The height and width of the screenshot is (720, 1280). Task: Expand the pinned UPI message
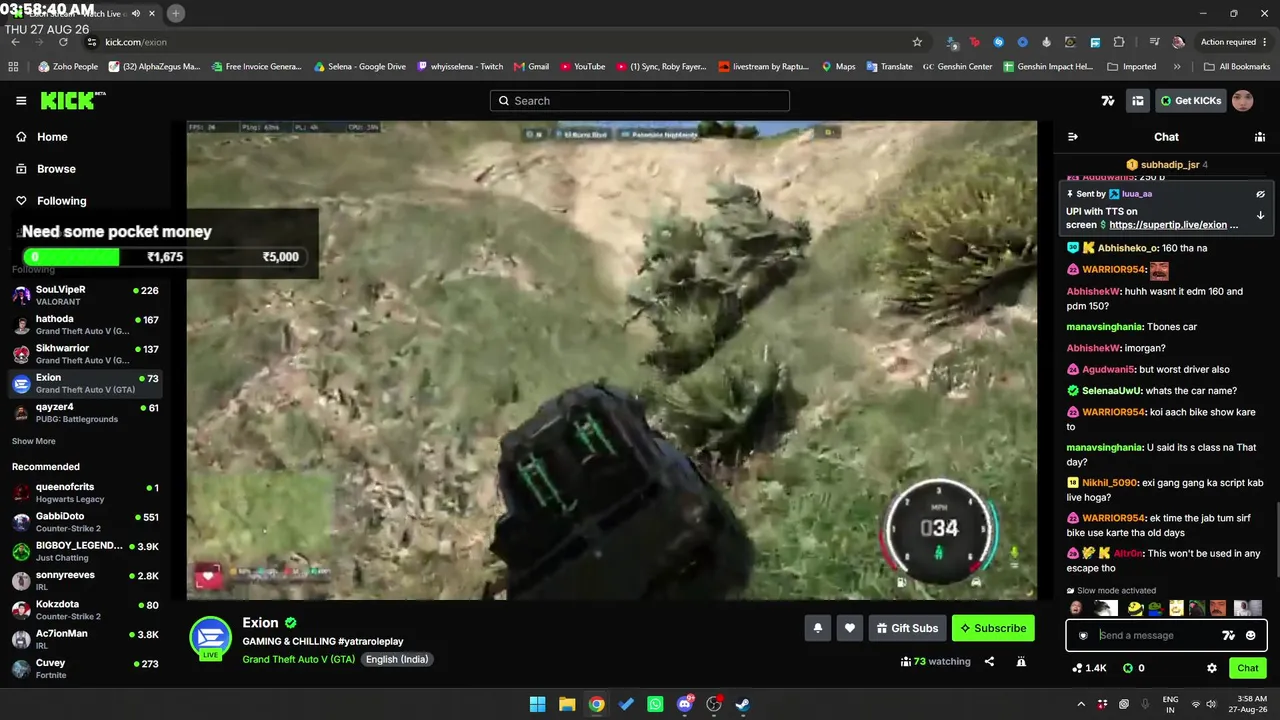click(x=1260, y=215)
